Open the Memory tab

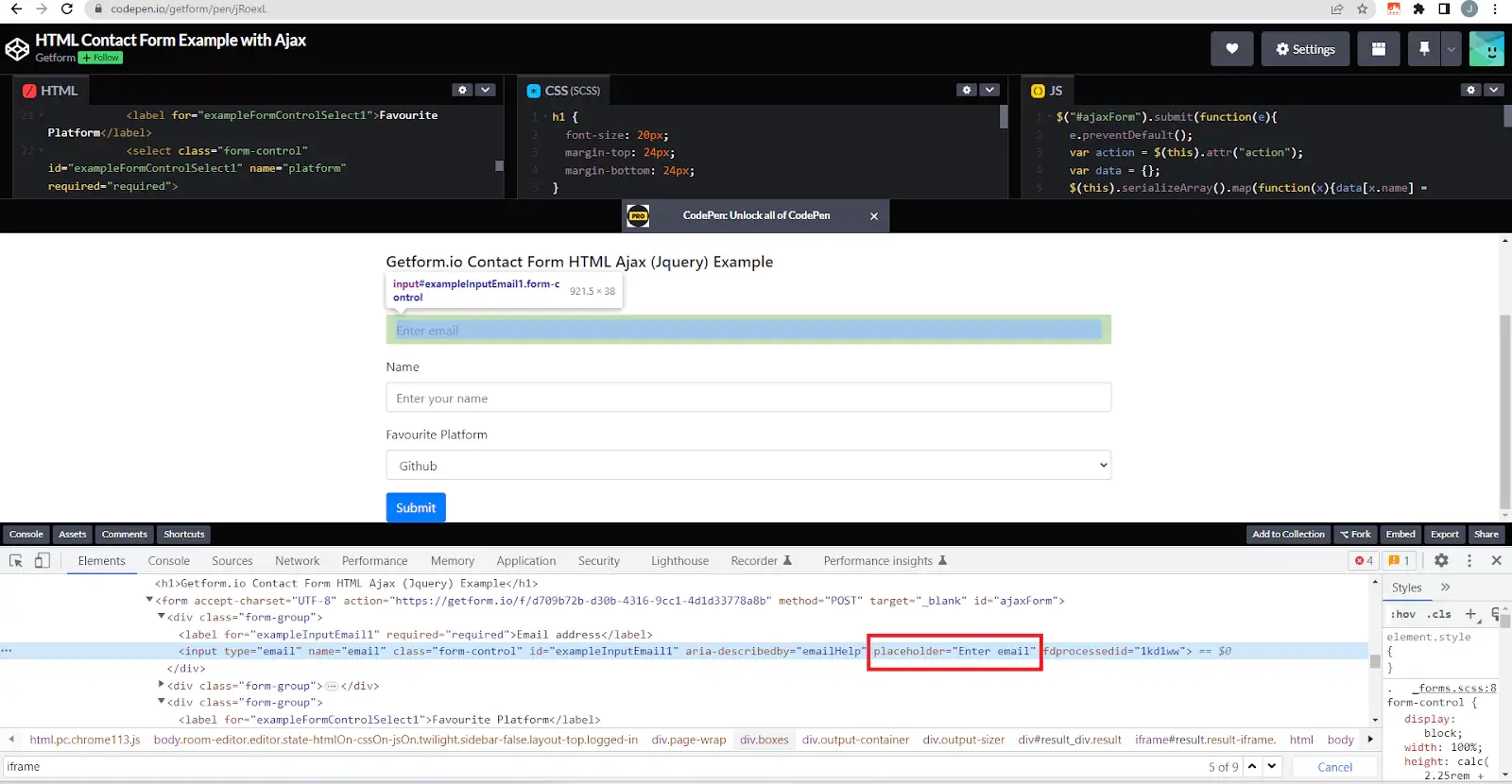point(453,561)
